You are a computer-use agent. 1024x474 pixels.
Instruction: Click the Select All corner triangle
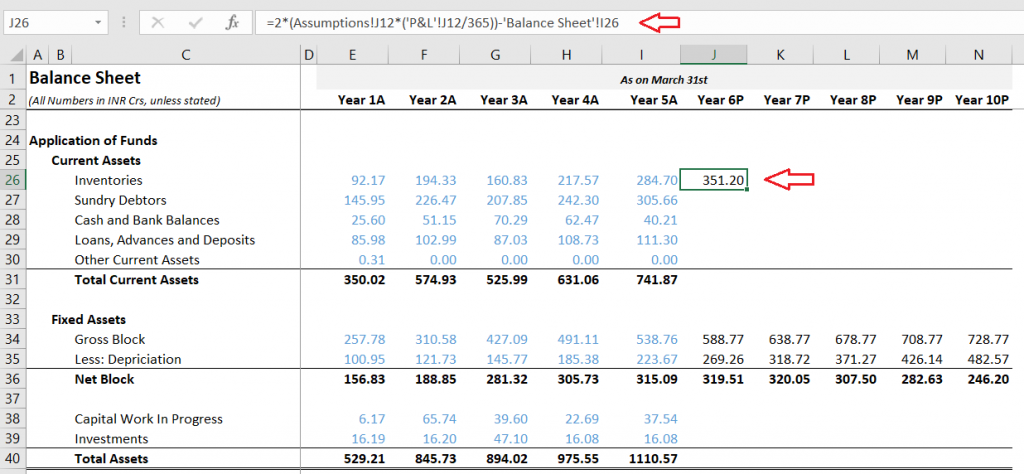(12, 55)
